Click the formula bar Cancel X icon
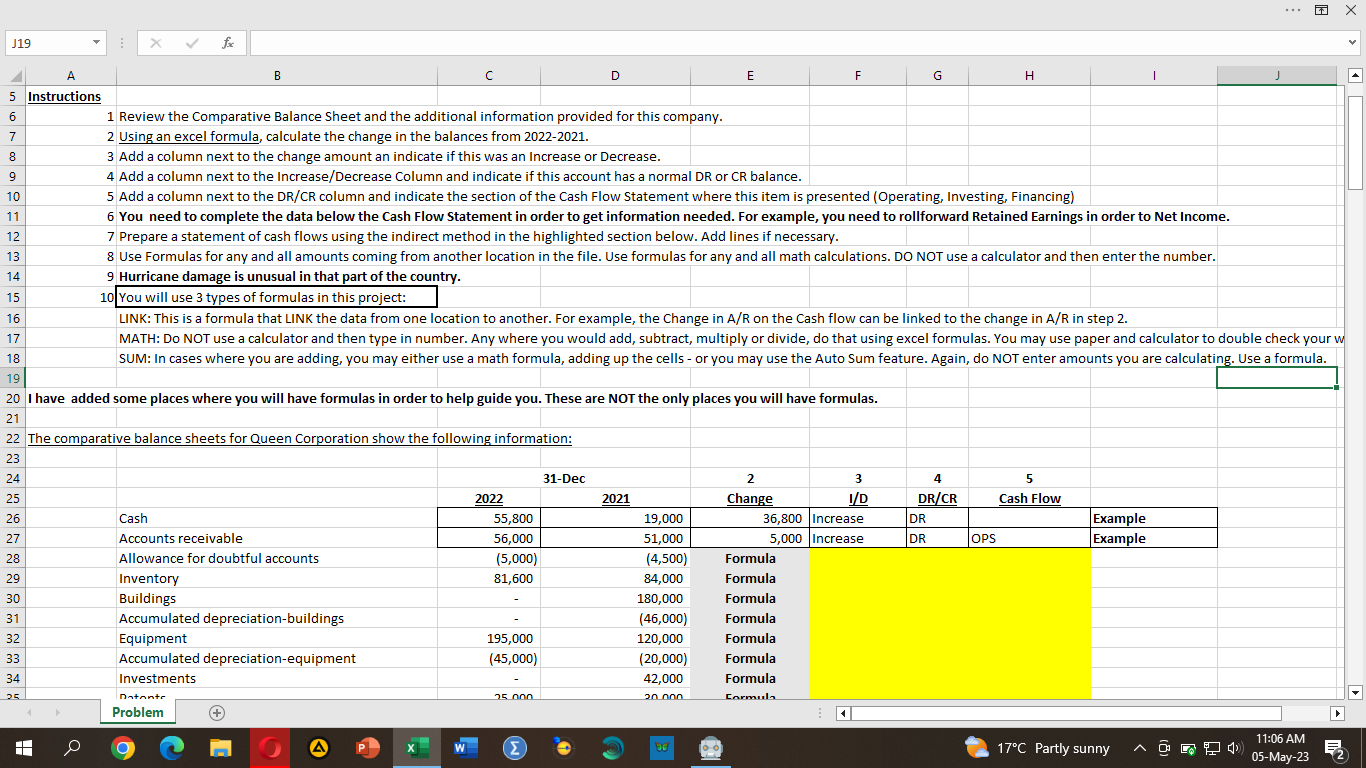The image size is (1366, 768). (x=156, y=43)
